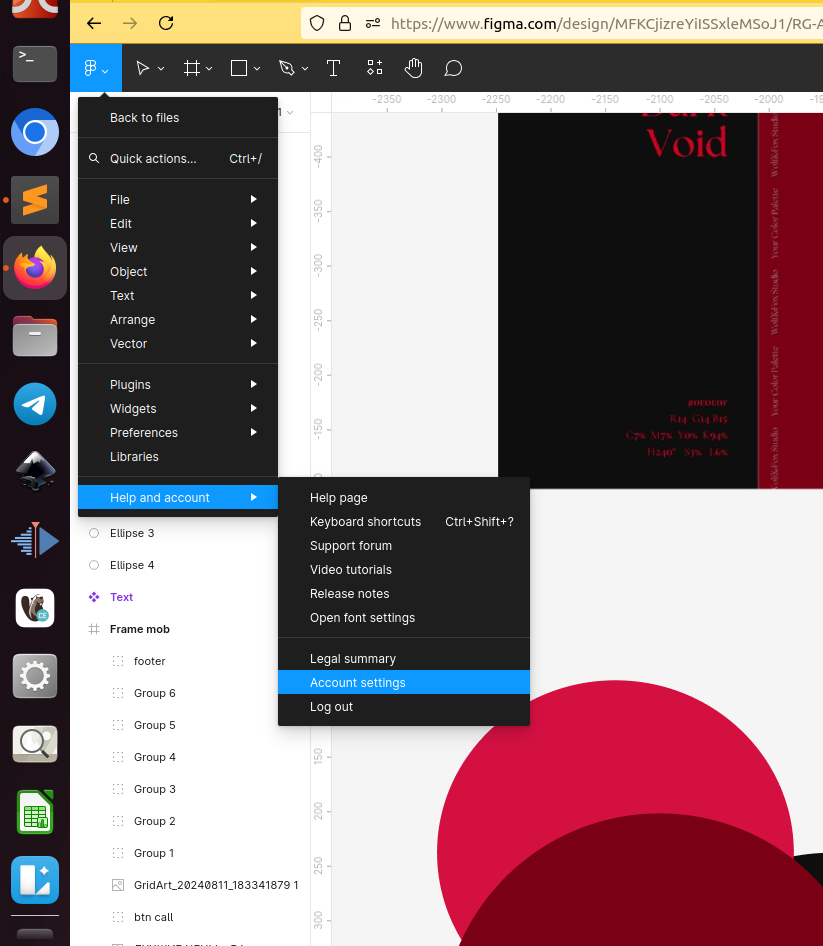Click Help and account menu item
The width and height of the screenshot is (823, 946).
click(178, 498)
